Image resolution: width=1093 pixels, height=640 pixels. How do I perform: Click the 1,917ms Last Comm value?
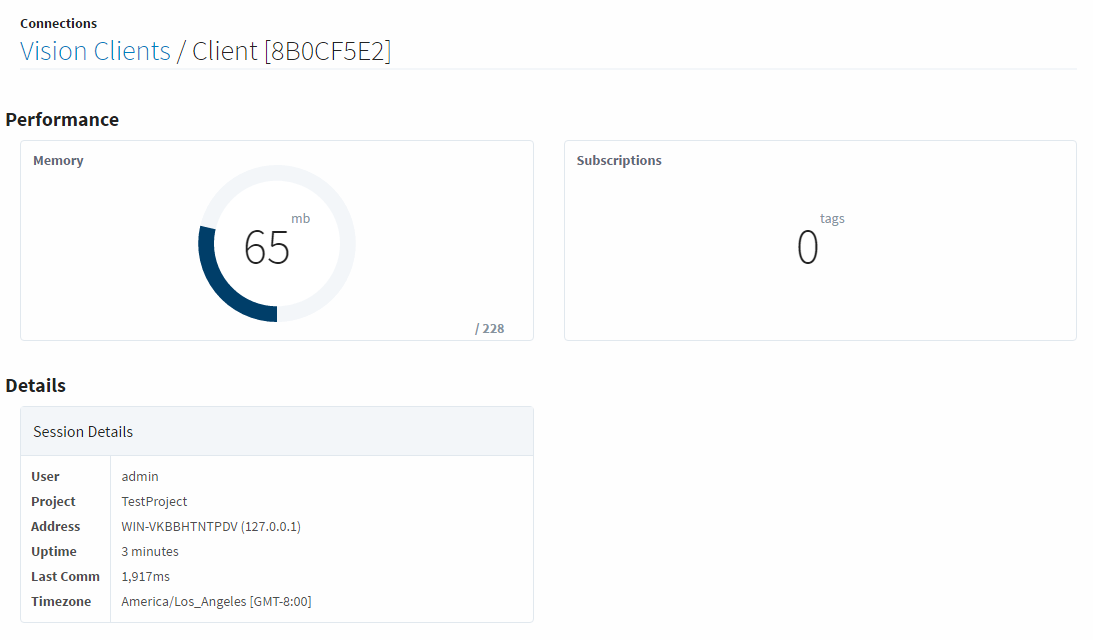146,576
